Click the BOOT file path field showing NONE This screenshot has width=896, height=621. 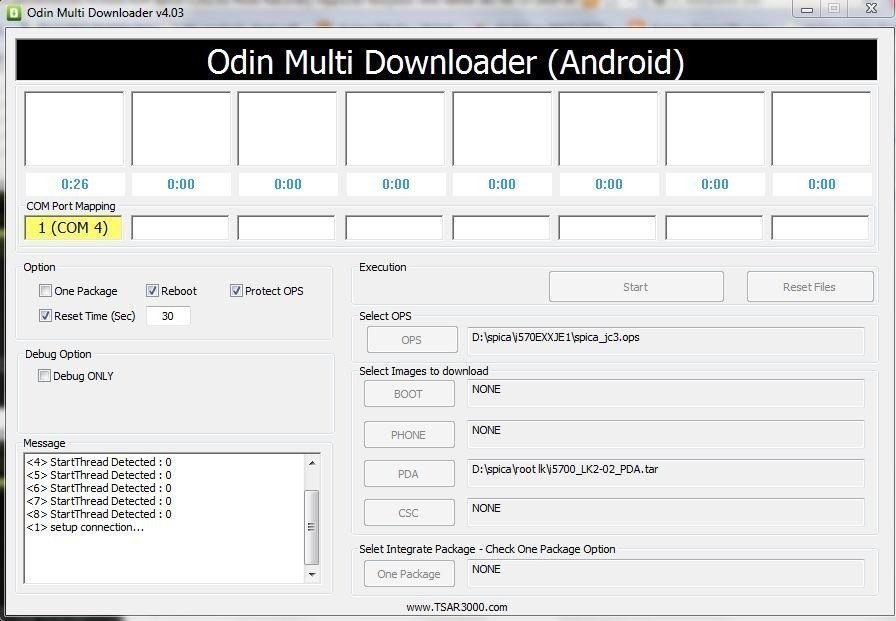point(666,394)
